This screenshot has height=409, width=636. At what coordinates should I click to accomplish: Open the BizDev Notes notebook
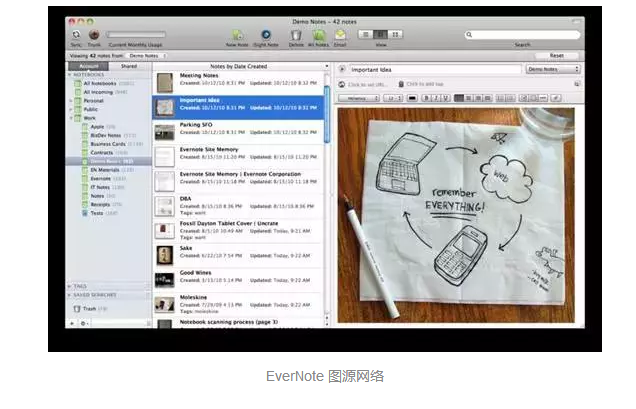[109, 136]
